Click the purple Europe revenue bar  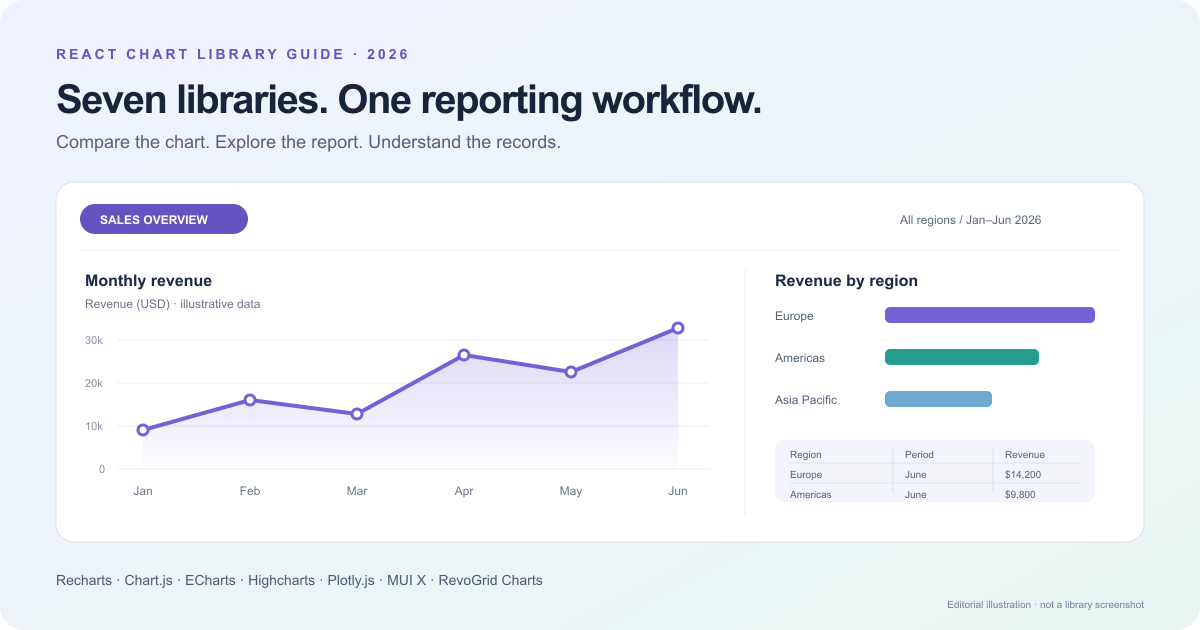coord(990,315)
